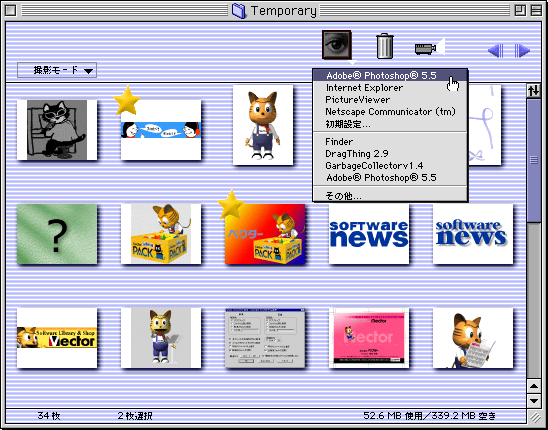This screenshot has height=430, width=548.
Task: Click the 52.6 MB 使用/339.2 MB 空き text
Action: click(x=430, y=416)
